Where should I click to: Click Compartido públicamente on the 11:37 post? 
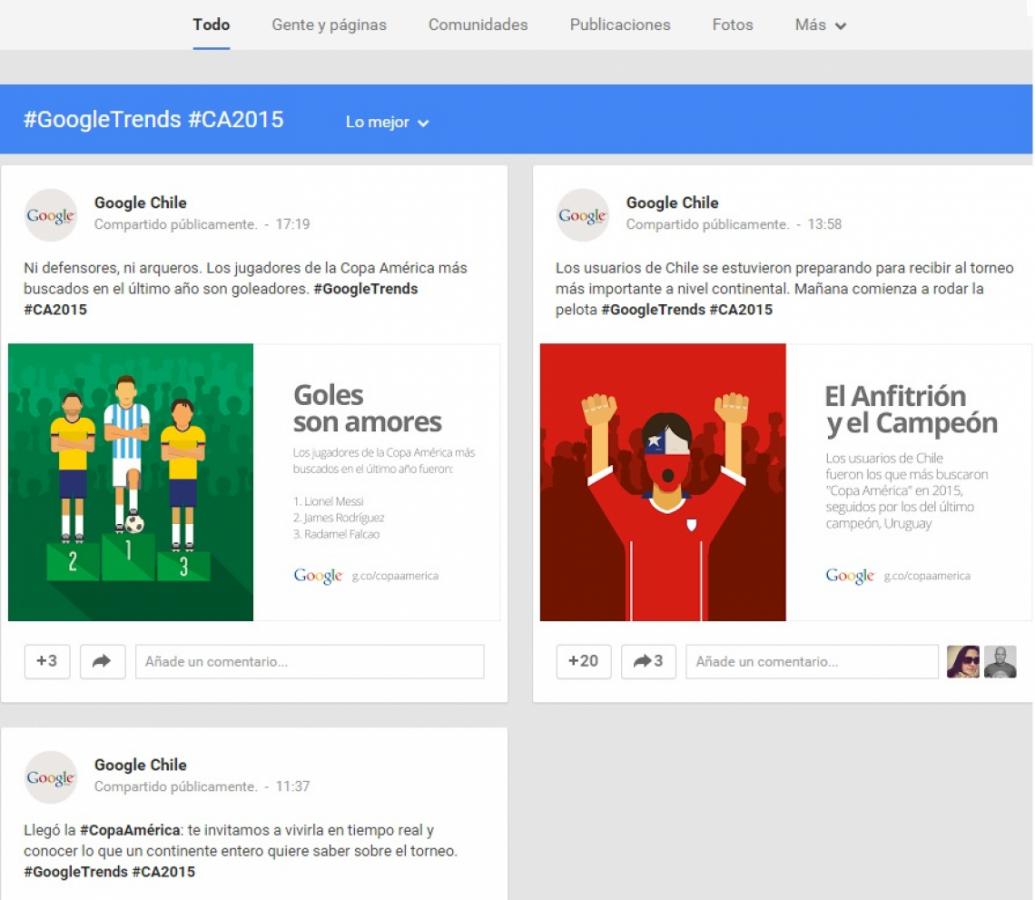click(x=175, y=786)
